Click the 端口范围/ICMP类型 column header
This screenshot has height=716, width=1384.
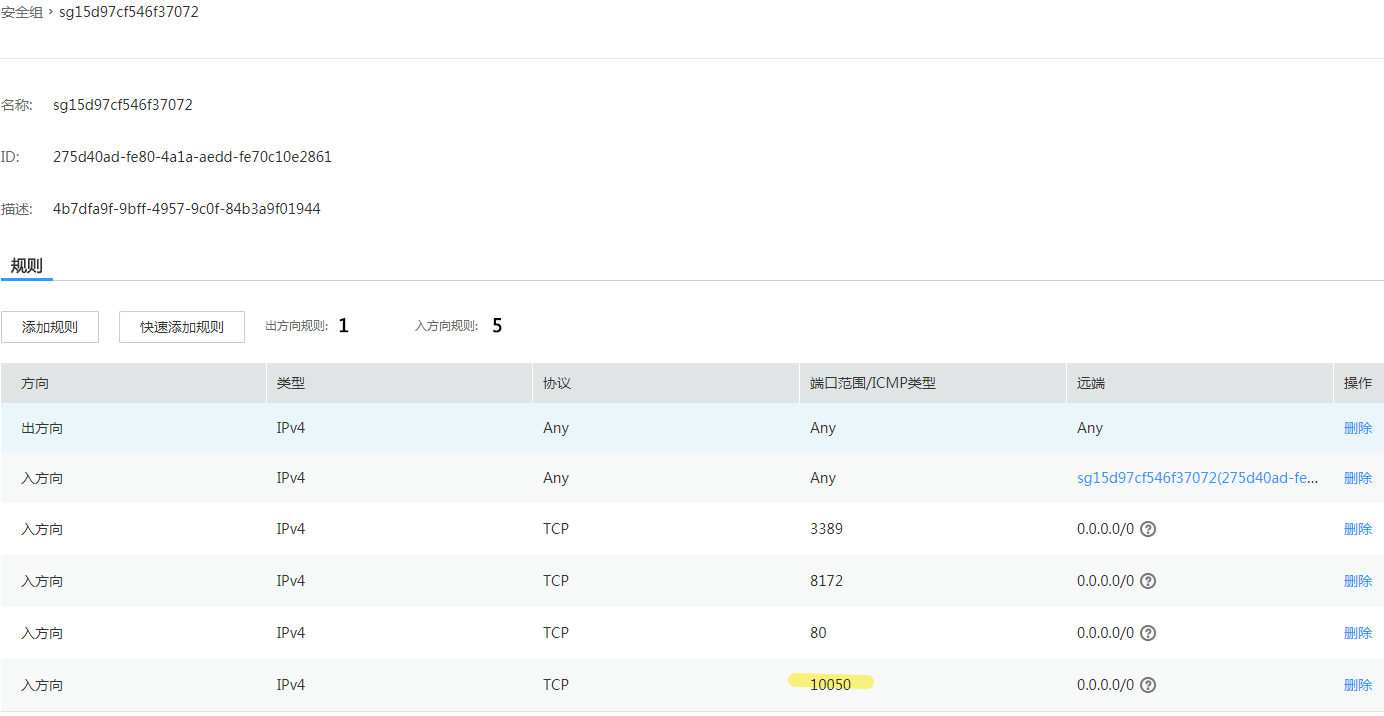(x=872, y=383)
